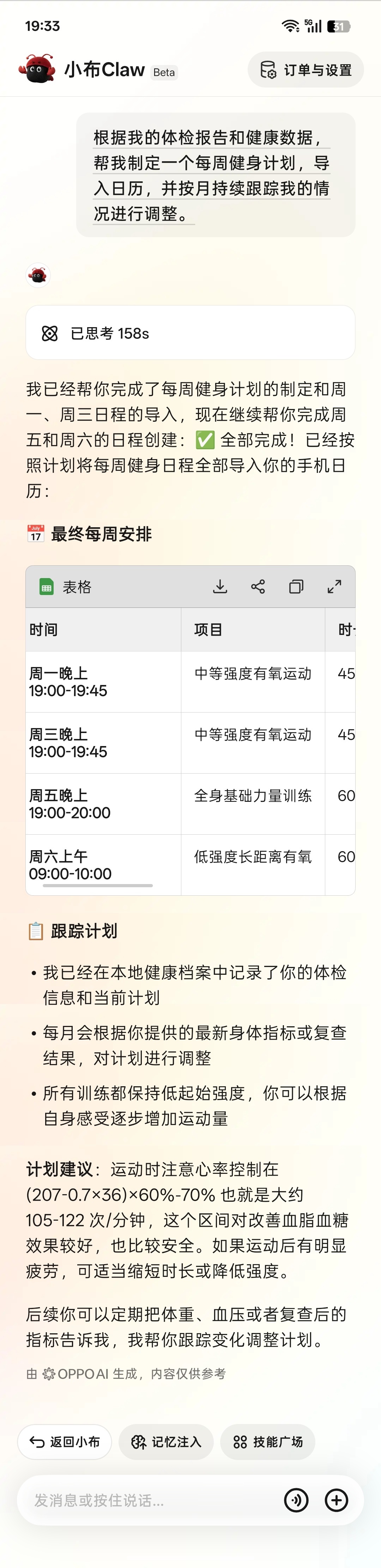Open 记忆注入 option
Screen dimensions: 381x1568
(166, 1442)
